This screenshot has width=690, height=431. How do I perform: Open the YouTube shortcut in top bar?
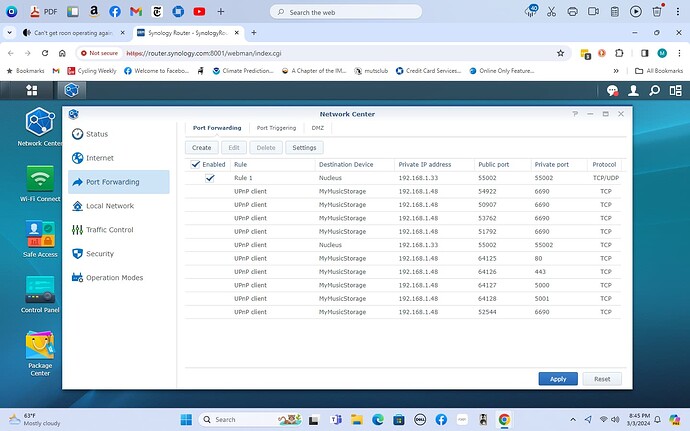click(199, 11)
